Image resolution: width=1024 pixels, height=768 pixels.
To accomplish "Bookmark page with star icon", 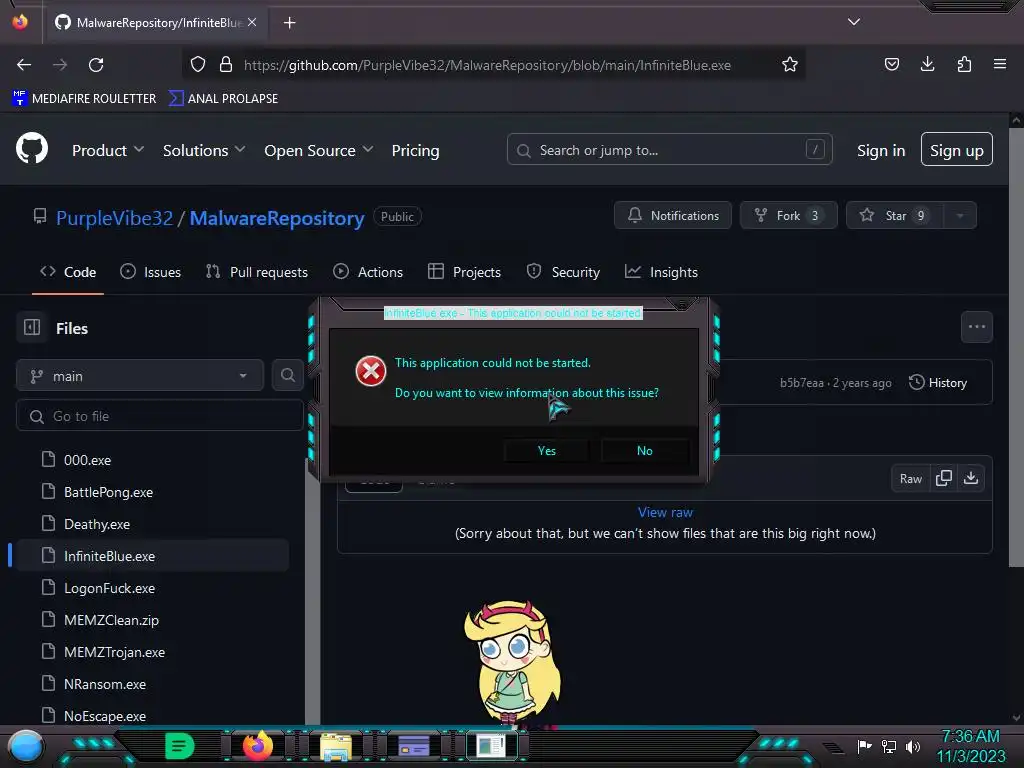I will (790, 65).
